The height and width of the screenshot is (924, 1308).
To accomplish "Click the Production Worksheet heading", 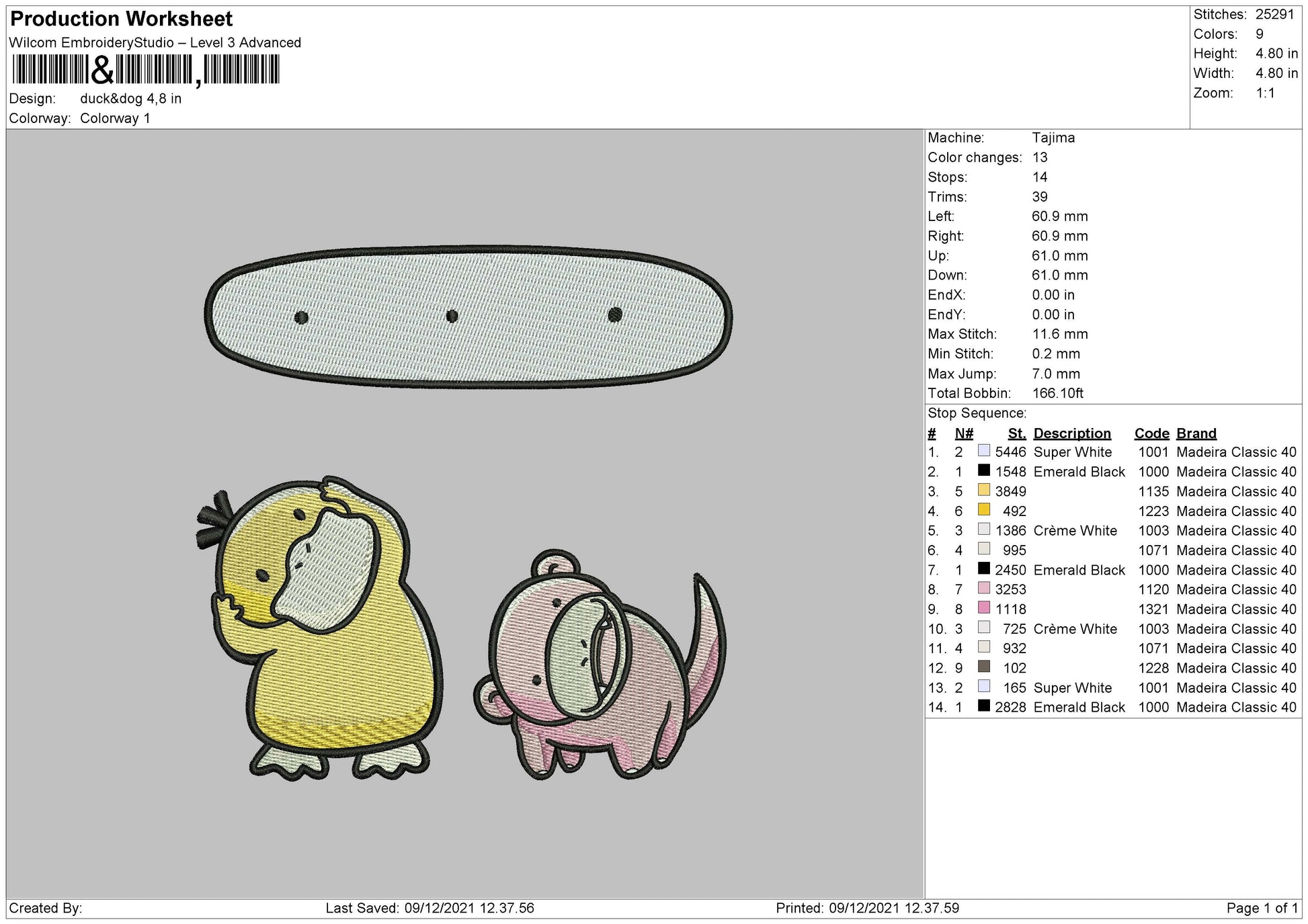I will point(122,19).
